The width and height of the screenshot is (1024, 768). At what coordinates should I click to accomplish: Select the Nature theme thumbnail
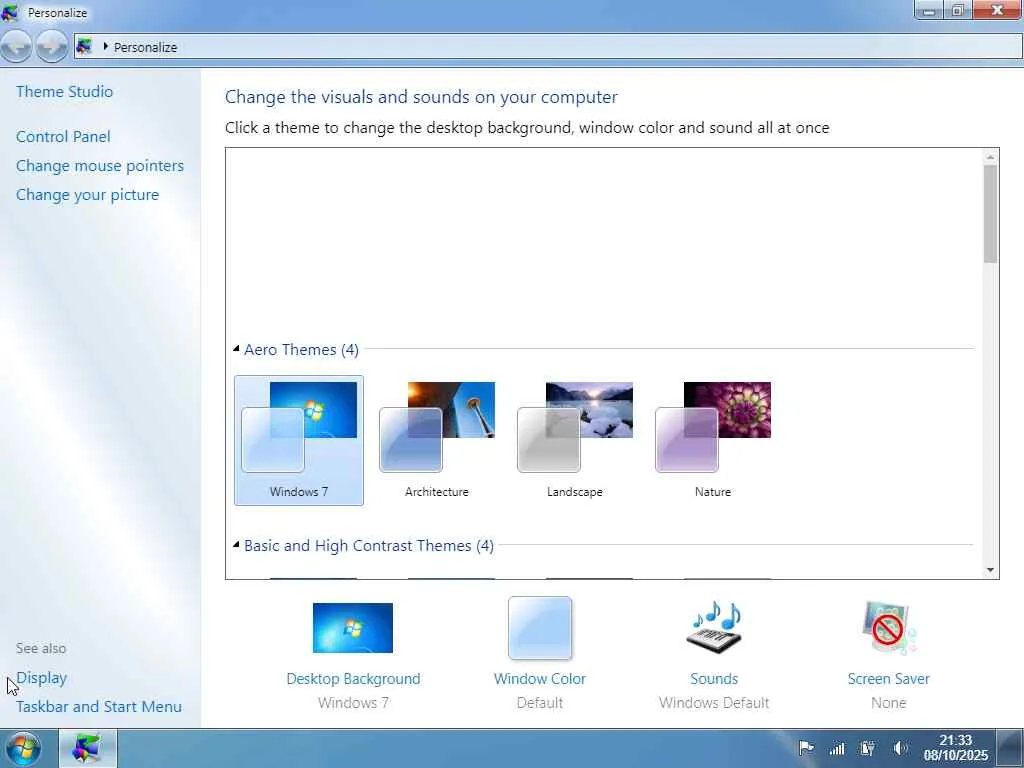[713, 427]
